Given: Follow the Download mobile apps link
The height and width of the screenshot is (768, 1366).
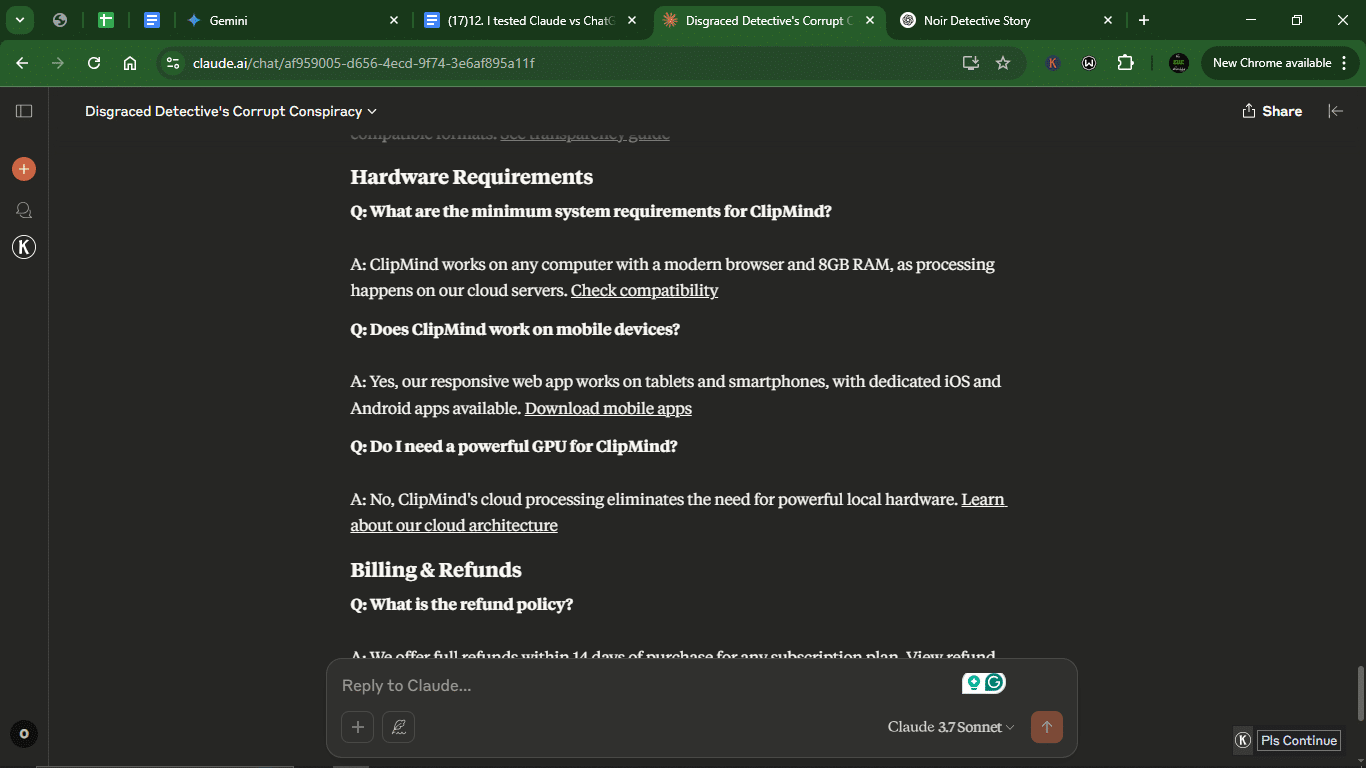Looking at the screenshot, I should pyautogui.click(x=608, y=408).
